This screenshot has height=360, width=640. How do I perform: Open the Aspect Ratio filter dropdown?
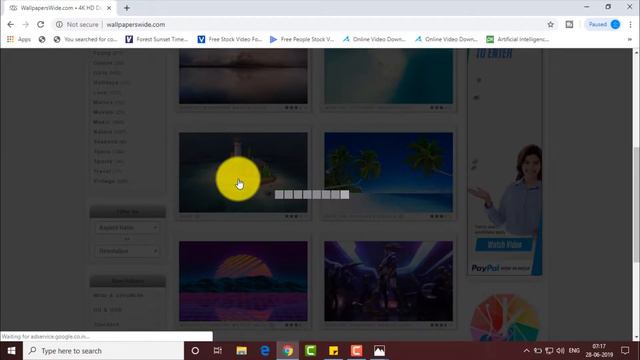(127, 227)
